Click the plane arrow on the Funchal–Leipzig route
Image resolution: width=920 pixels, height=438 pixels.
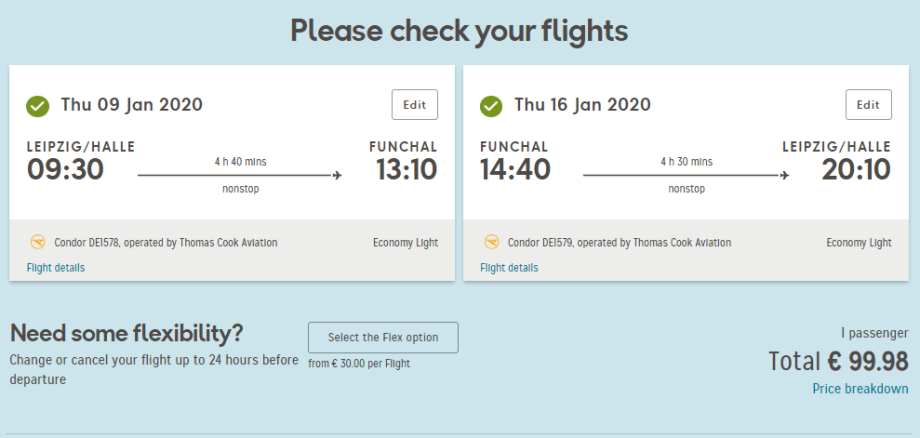[785, 176]
